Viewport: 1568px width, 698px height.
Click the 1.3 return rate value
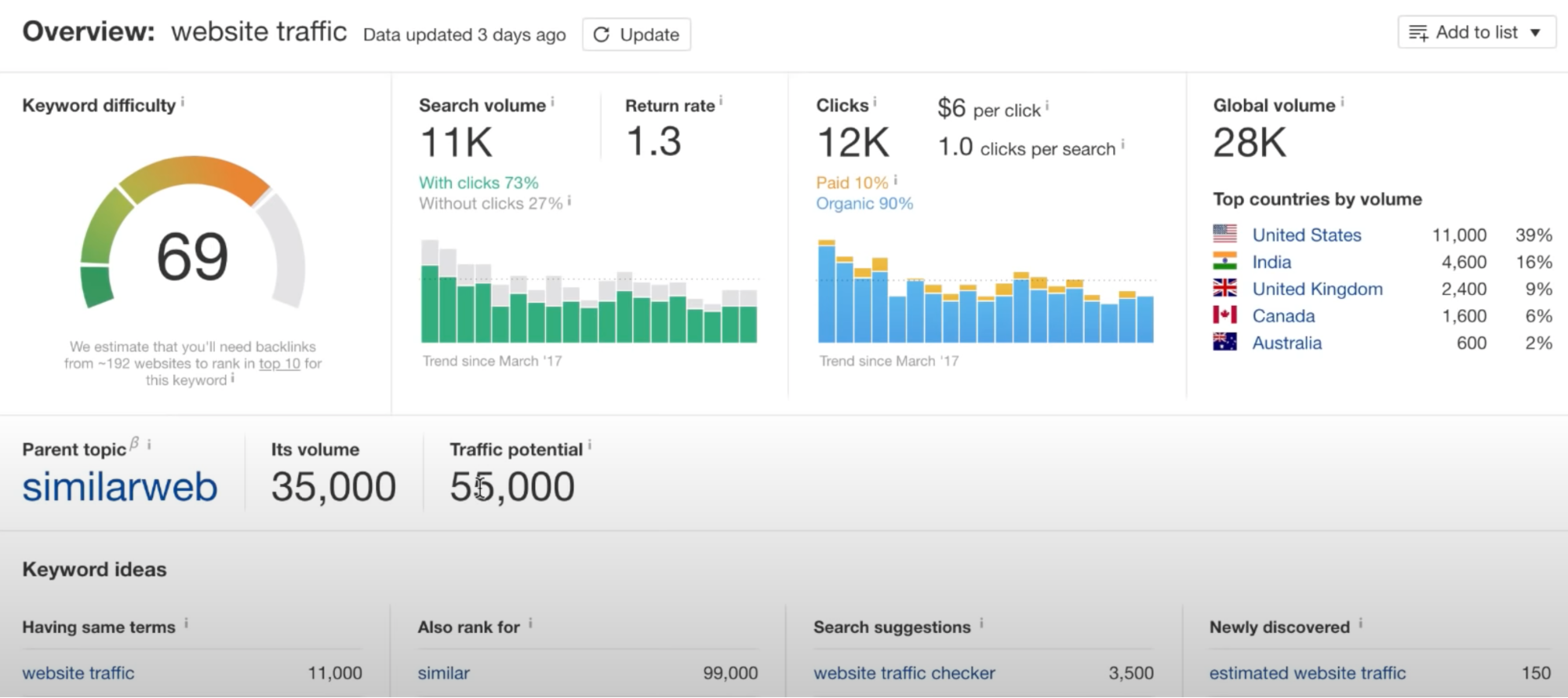click(x=654, y=142)
